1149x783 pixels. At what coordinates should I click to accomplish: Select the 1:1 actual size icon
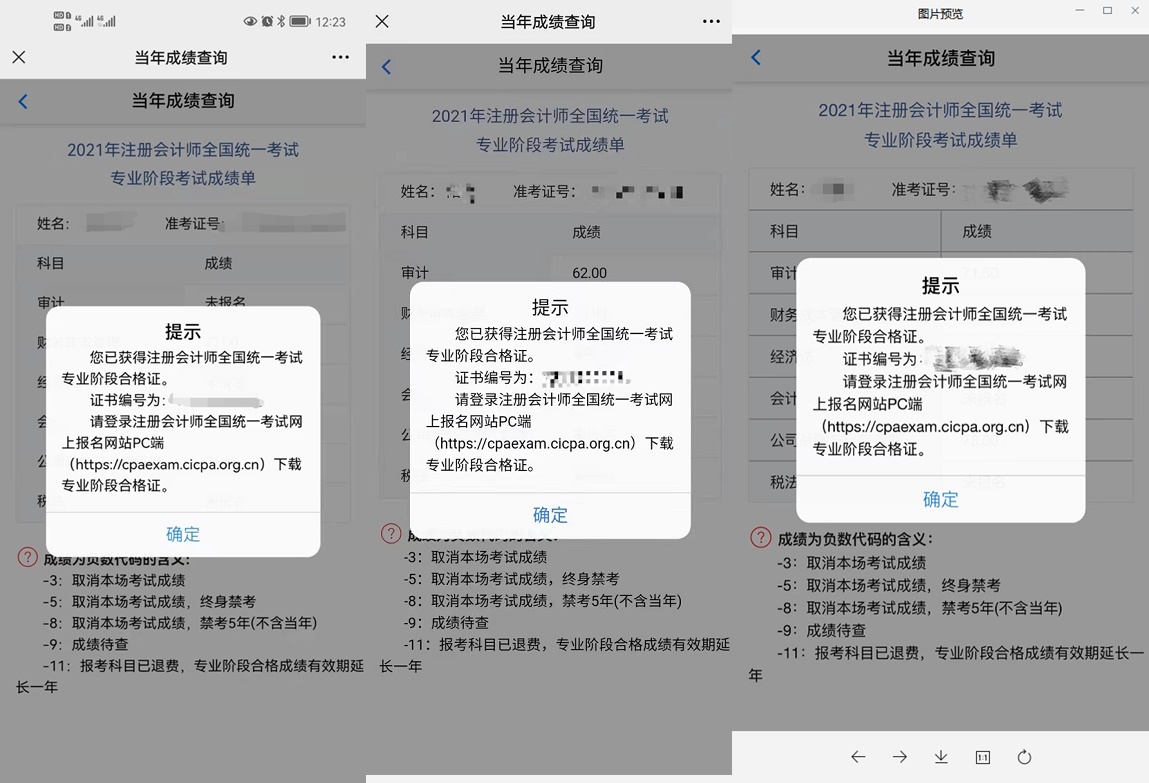click(983, 757)
